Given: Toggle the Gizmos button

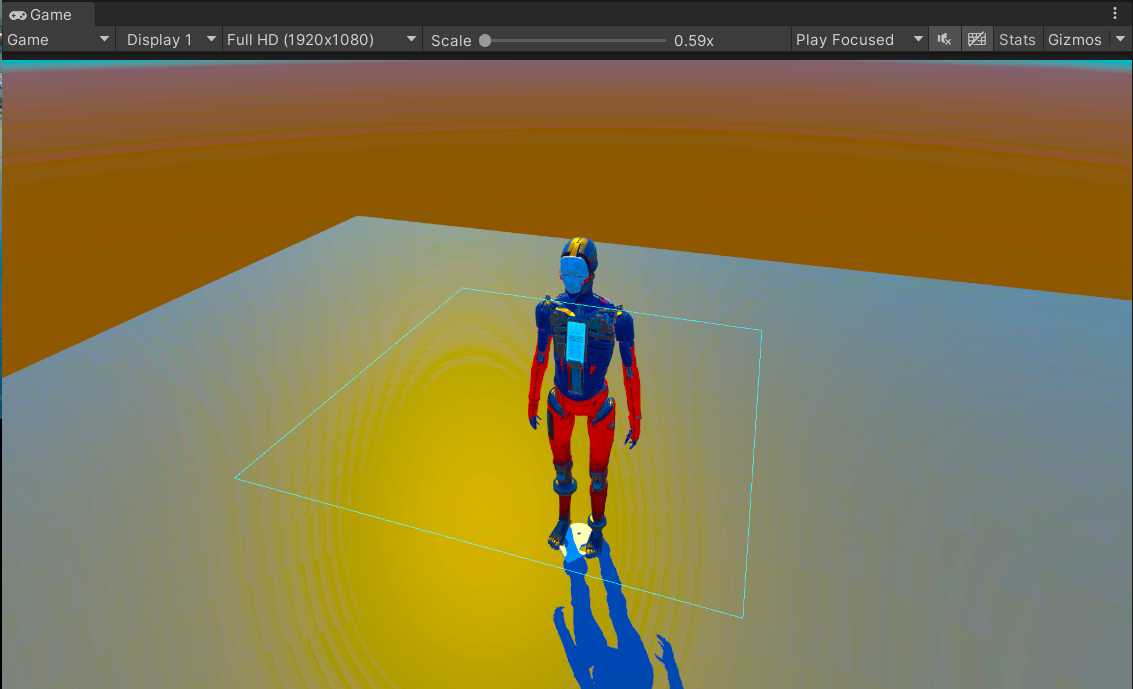Looking at the screenshot, I should [1074, 40].
